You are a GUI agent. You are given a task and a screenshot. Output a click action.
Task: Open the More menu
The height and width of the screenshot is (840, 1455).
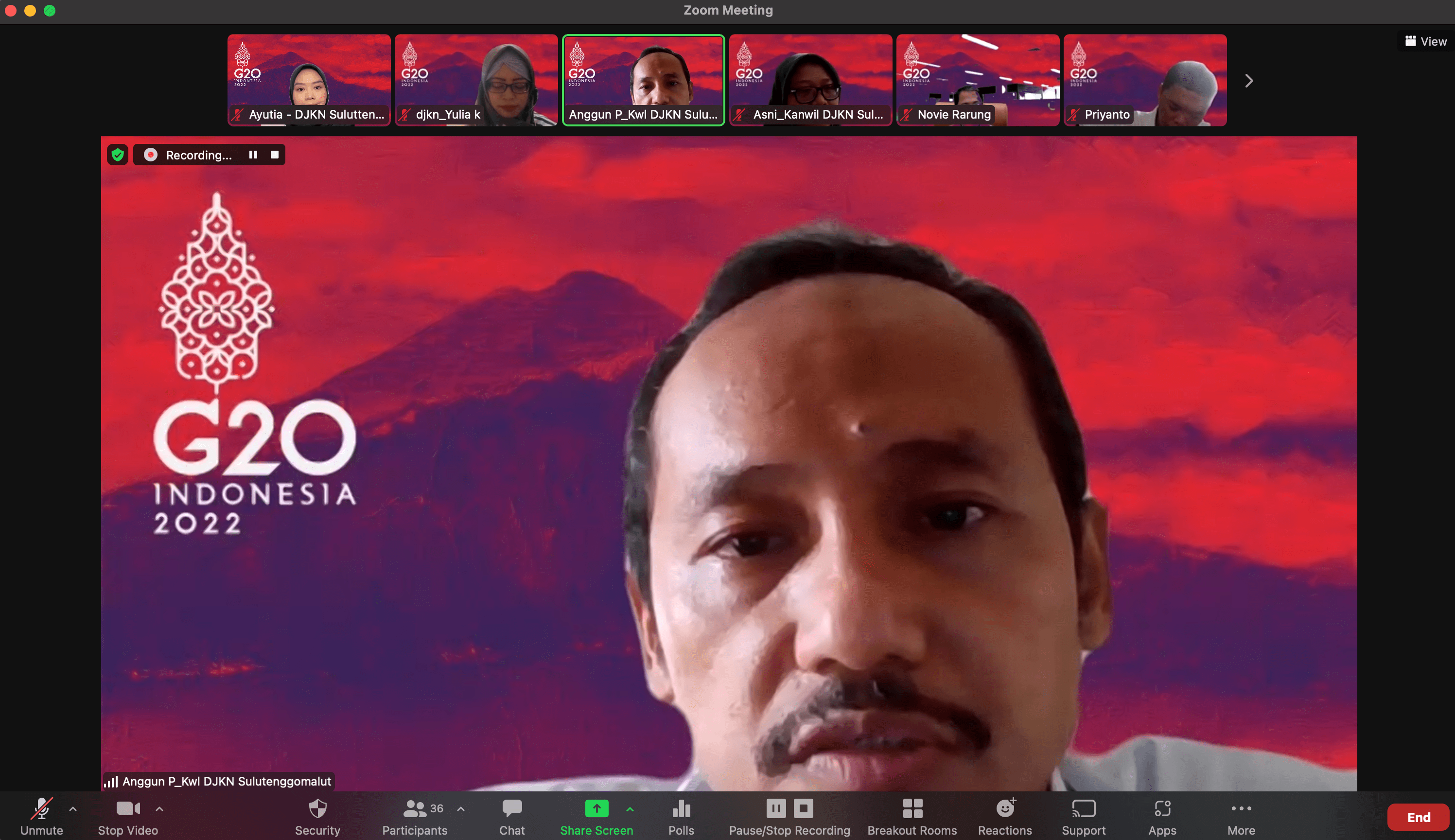click(x=1241, y=809)
